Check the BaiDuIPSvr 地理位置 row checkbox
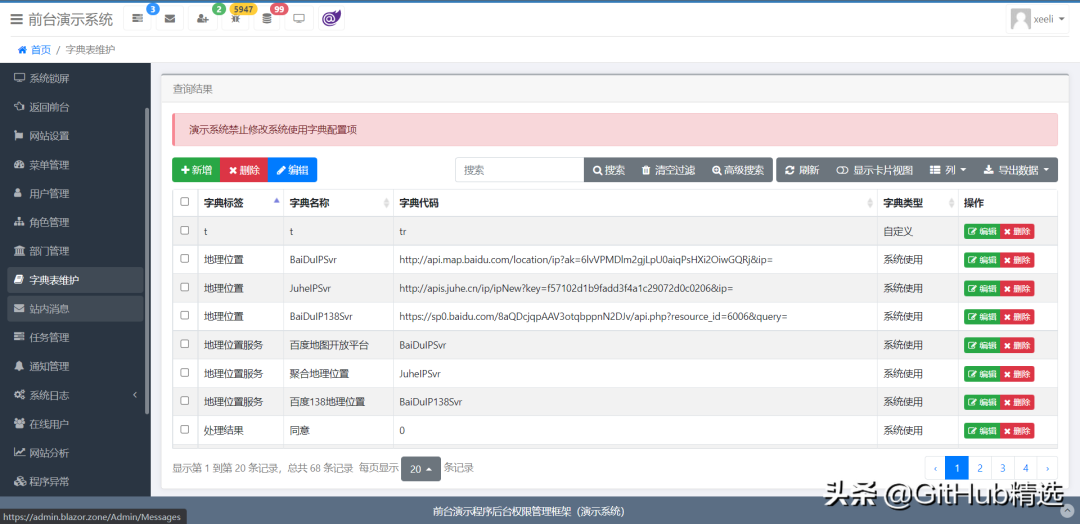This screenshot has height=524, width=1080. pos(185,258)
